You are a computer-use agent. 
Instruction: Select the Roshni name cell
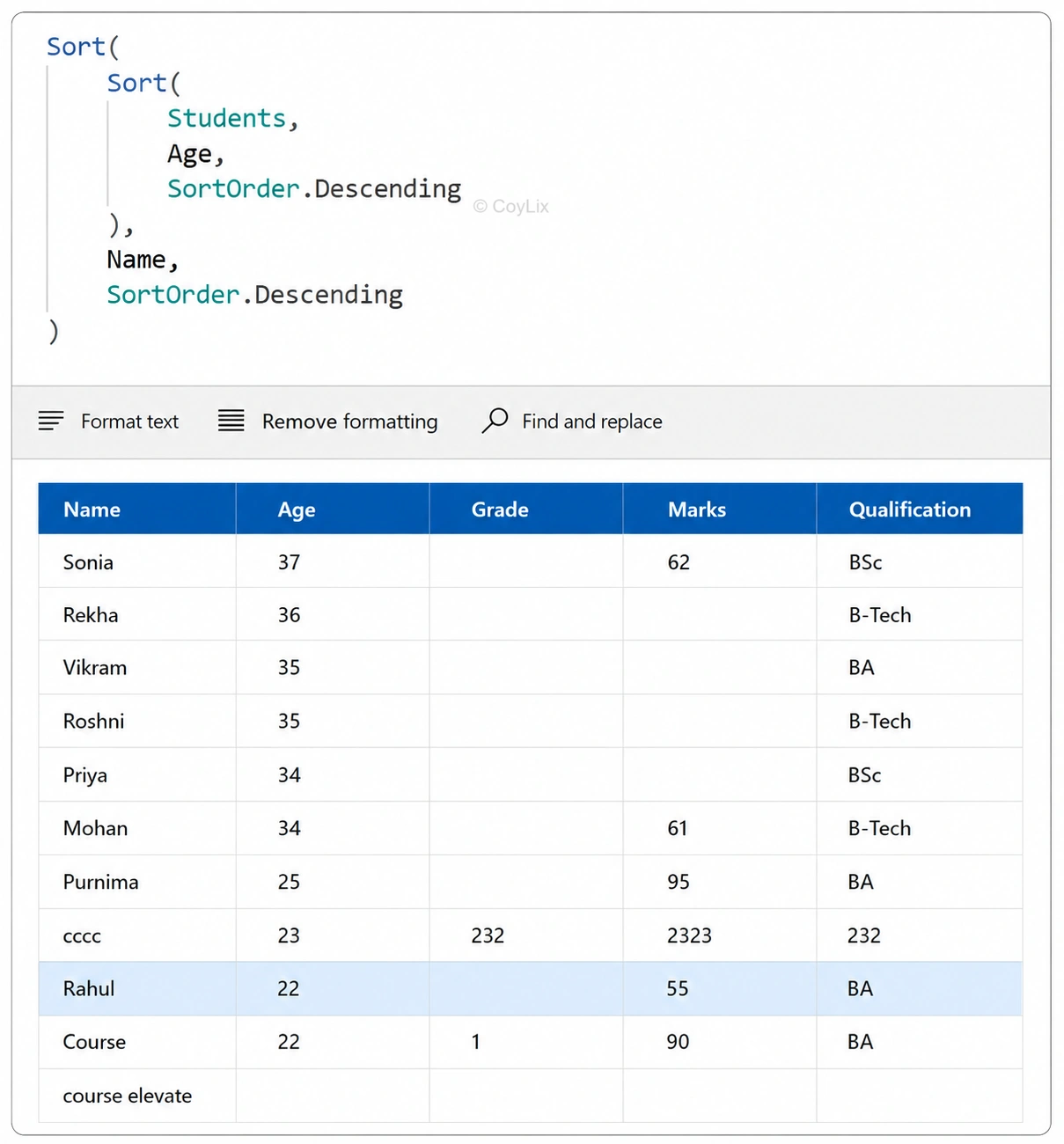pos(137,722)
